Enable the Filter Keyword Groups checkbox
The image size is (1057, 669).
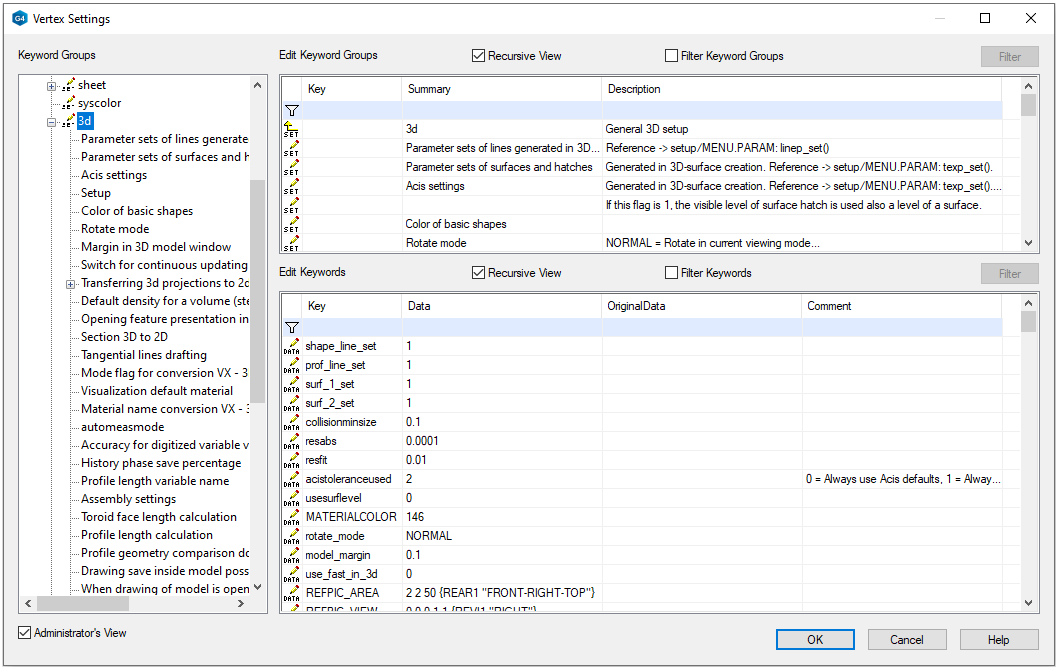(672, 56)
